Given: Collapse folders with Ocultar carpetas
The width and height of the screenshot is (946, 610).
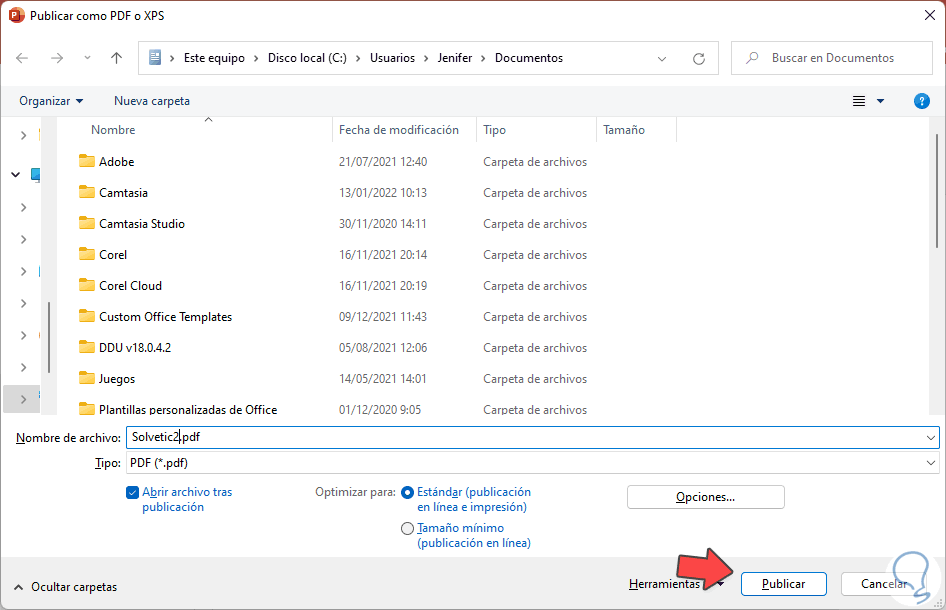Looking at the screenshot, I should click(x=65, y=587).
